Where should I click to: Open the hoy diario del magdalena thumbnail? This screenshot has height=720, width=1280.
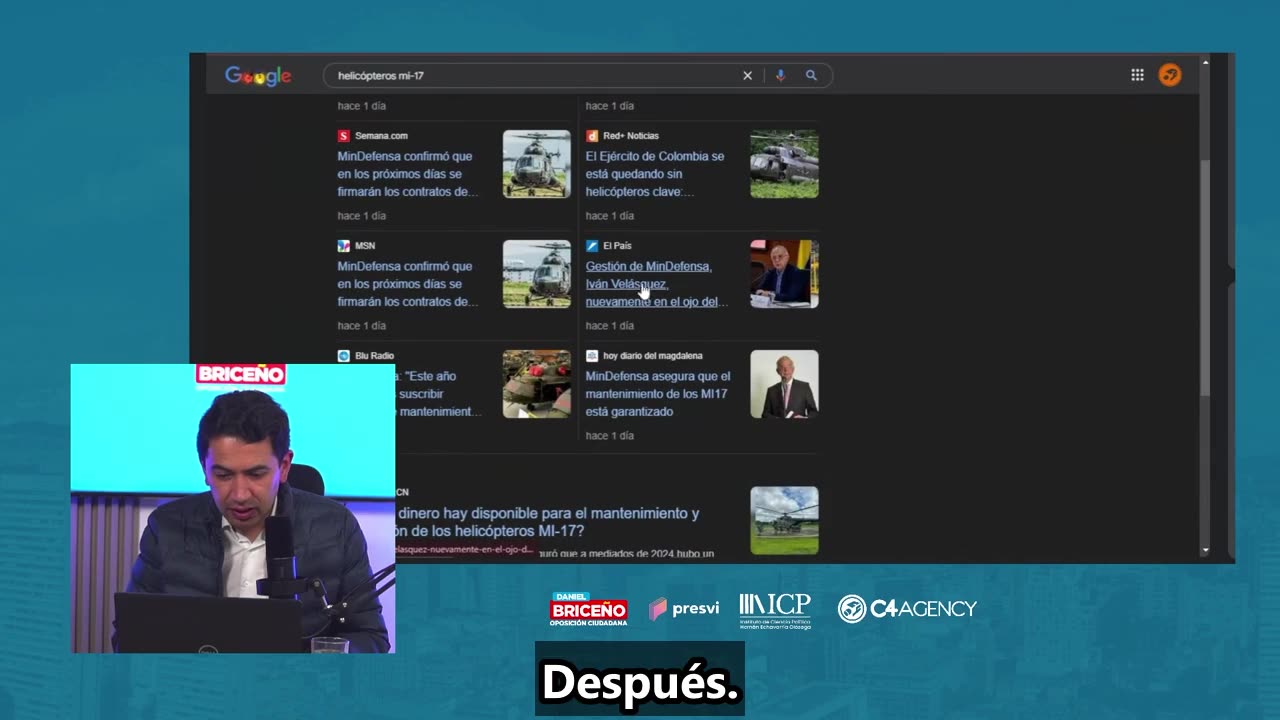point(785,384)
